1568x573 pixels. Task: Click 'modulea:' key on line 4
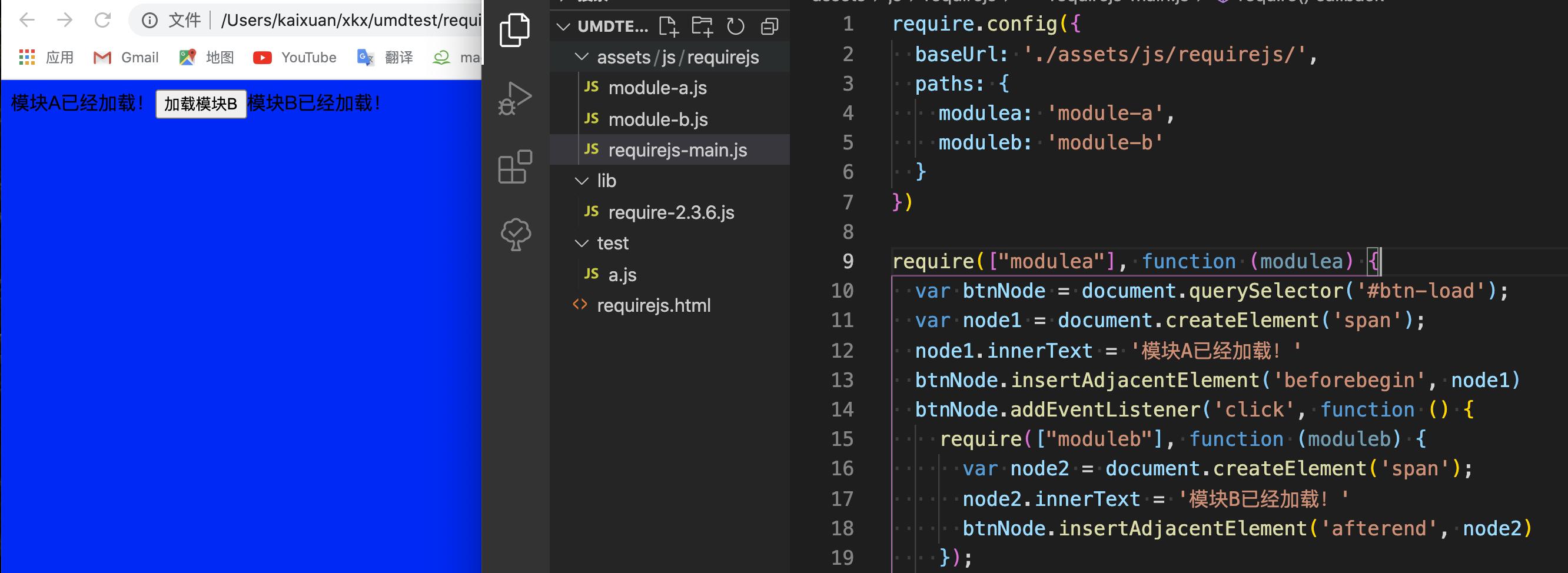click(x=985, y=112)
